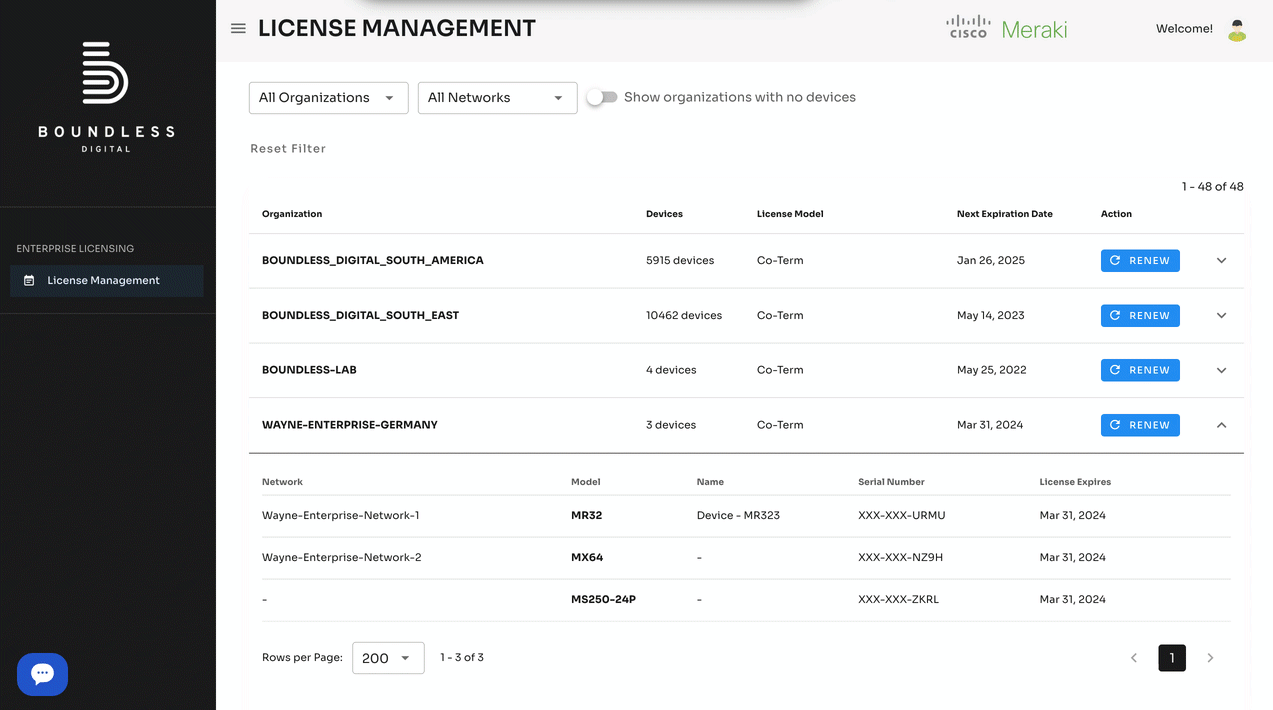Click the Reset Filter link
The height and width of the screenshot is (710, 1273).
click(x=288, y=148)
